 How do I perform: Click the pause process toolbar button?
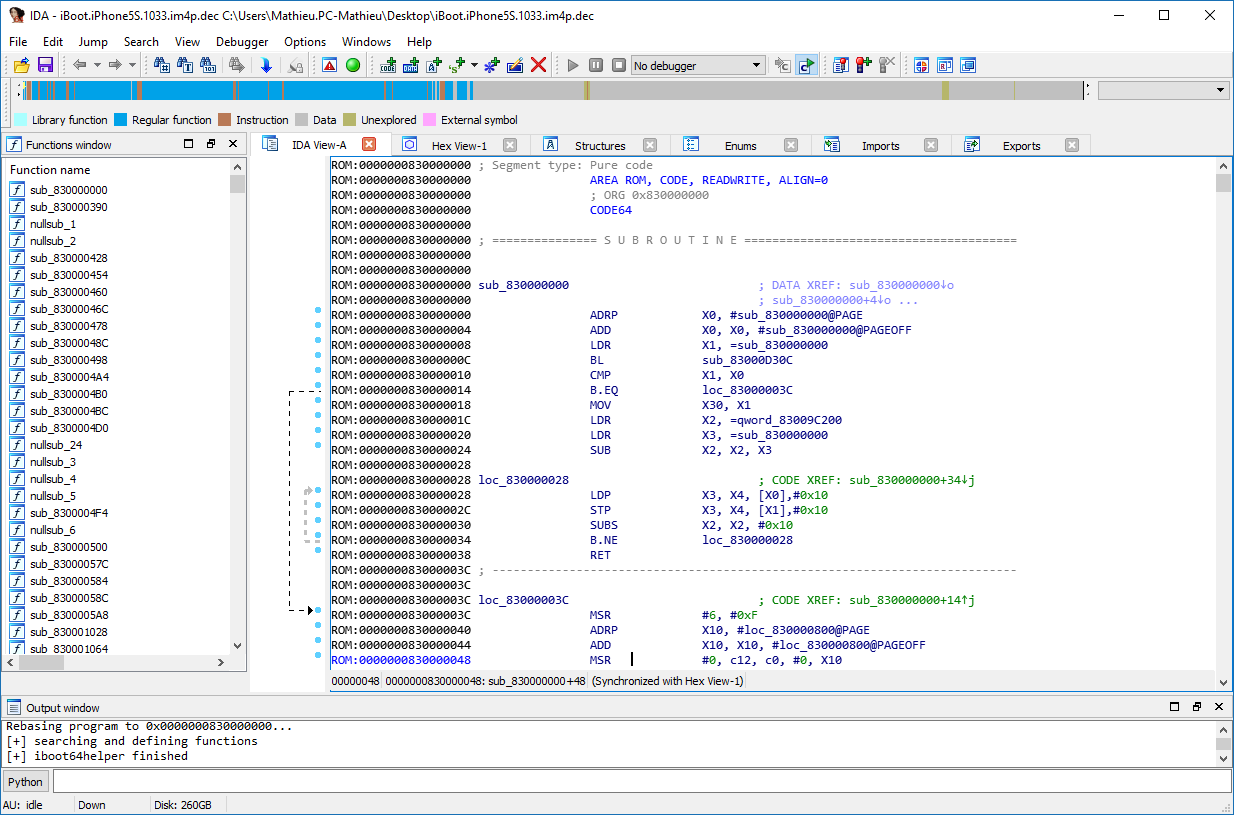(x=596, y=65)
